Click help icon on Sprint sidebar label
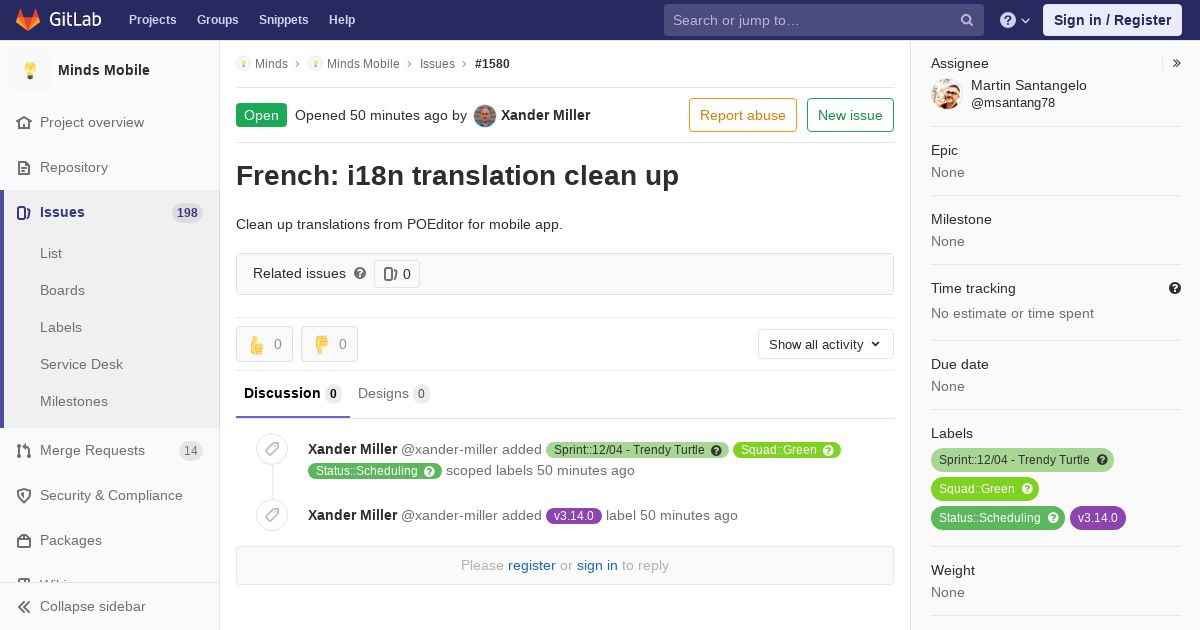Screen dimensions: 1200x630 (x=1102, y=460)
